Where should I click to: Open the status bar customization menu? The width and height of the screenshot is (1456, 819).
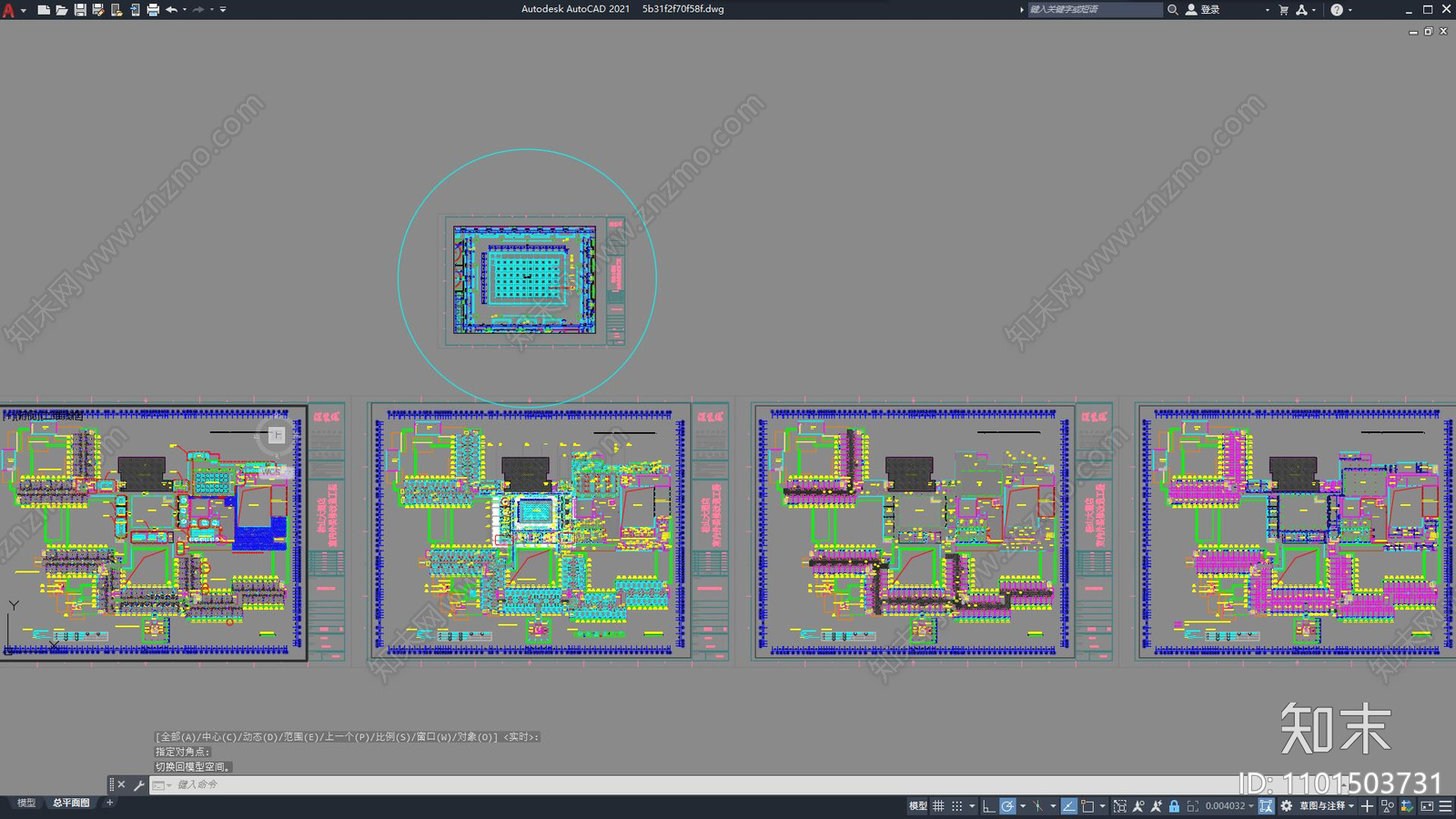click(x=1445, y=806)
